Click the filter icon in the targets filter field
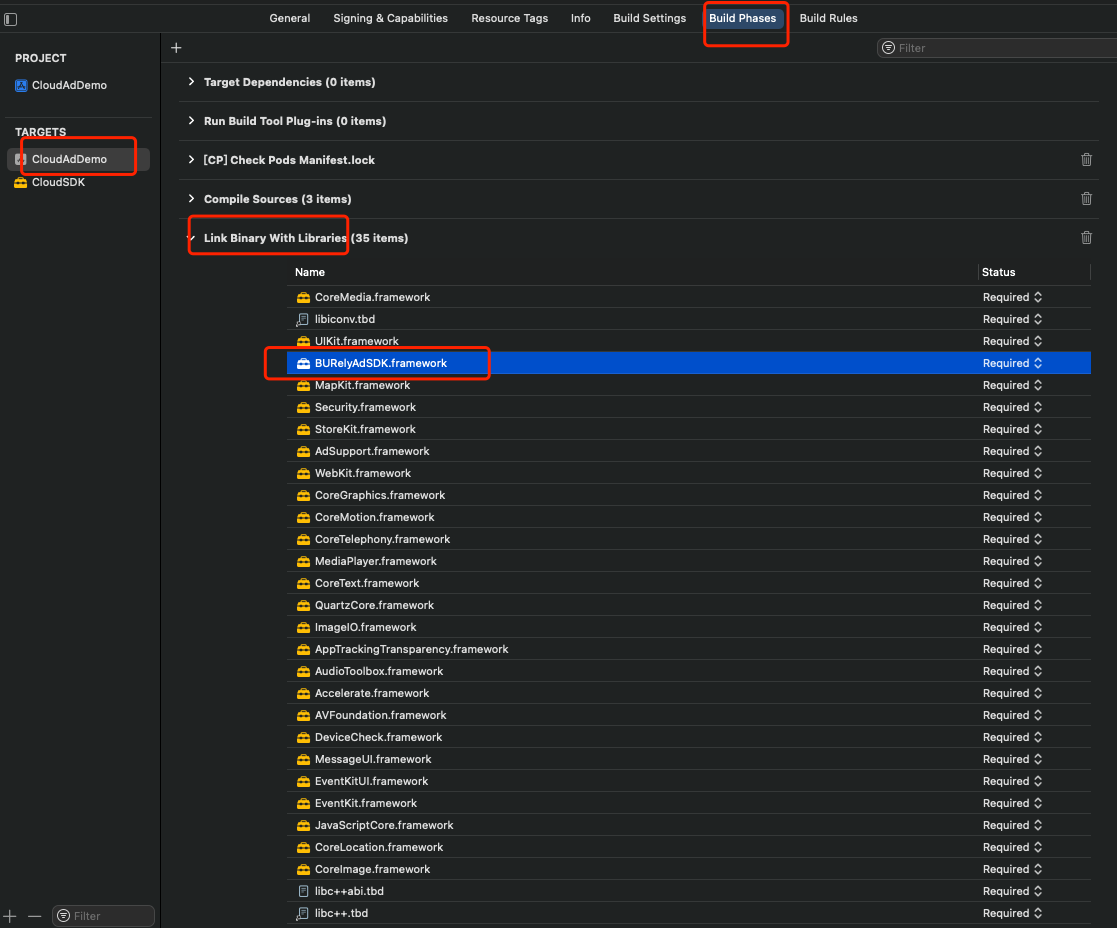Screen dimensions: 1117x928 [x=63, y=916]
